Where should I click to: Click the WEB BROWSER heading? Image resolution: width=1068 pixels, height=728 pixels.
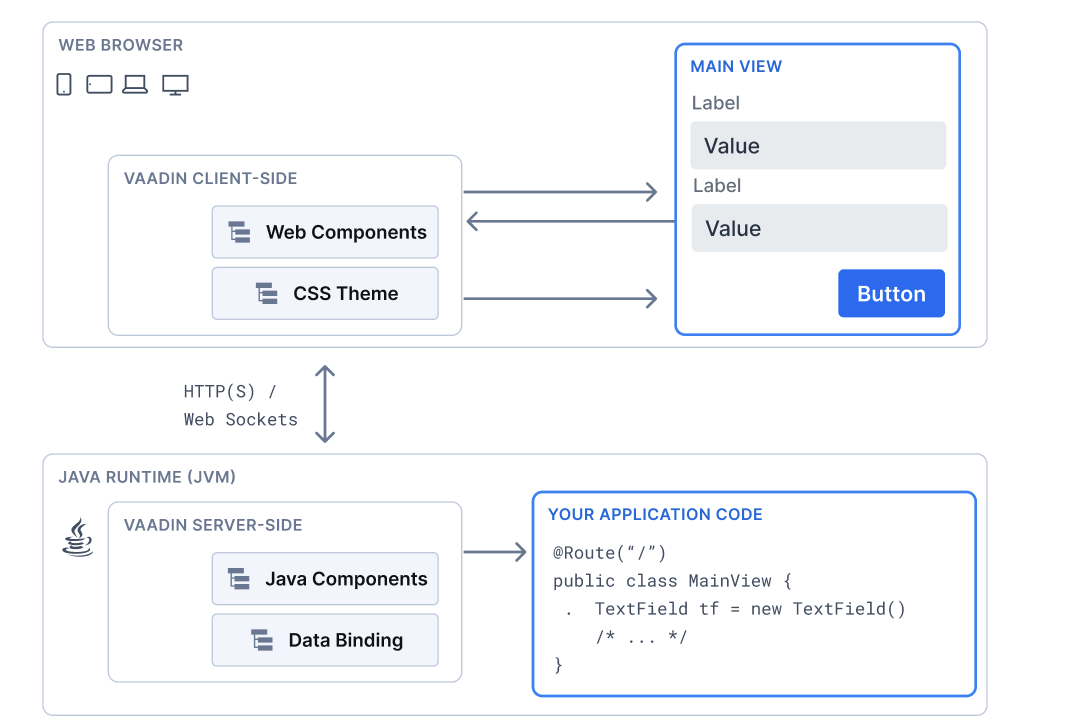pyautogui.click(x=121, y=45)
